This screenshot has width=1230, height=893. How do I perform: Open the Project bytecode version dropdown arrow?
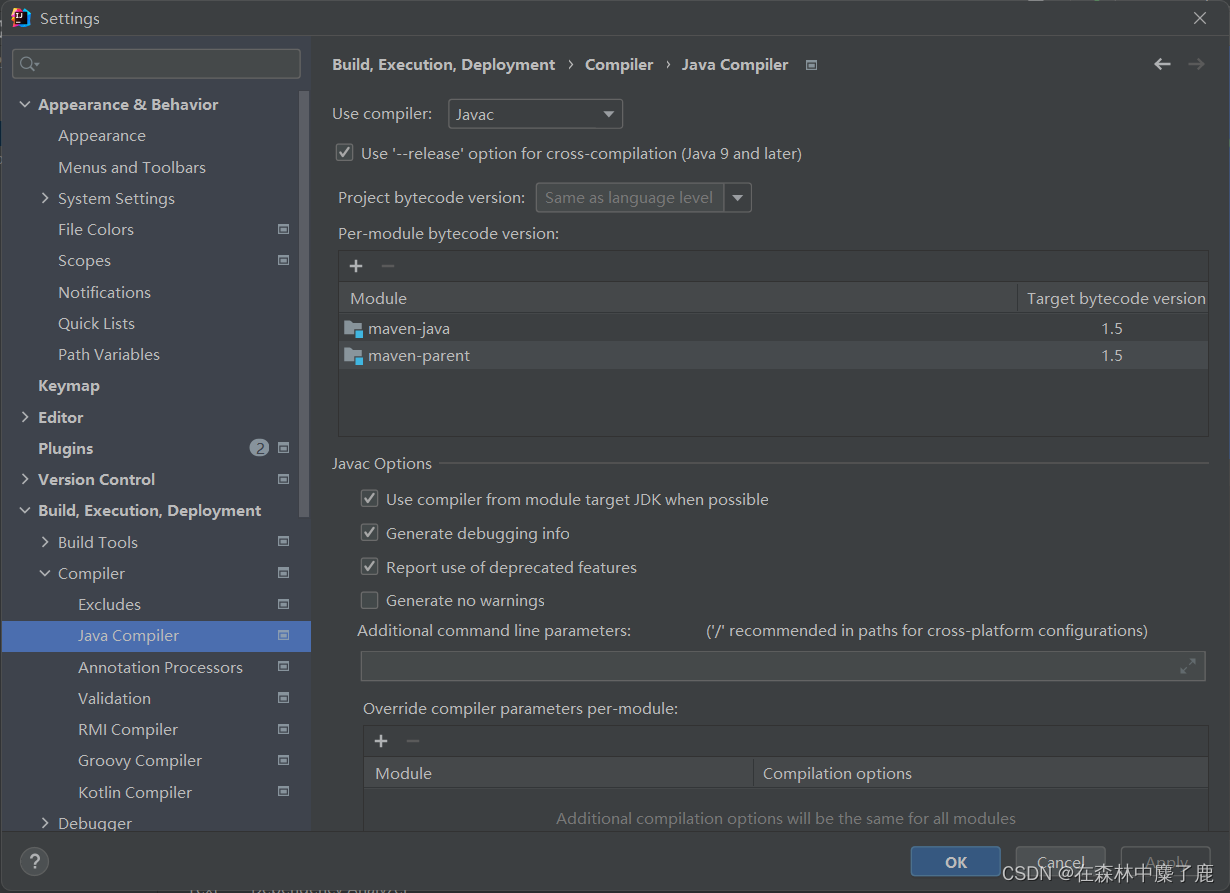[738, 198]
